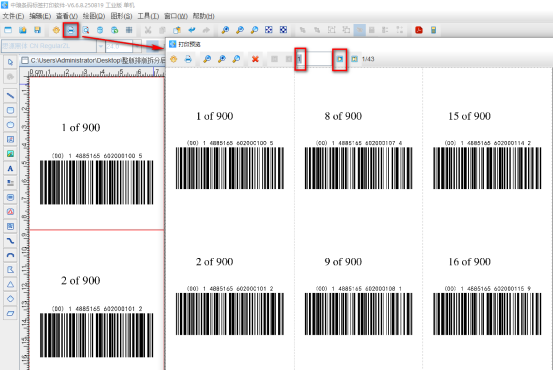Screen dimensions: 553x371
Task: Open the 窗口(W) menu
Action: [x=176, y=16]
